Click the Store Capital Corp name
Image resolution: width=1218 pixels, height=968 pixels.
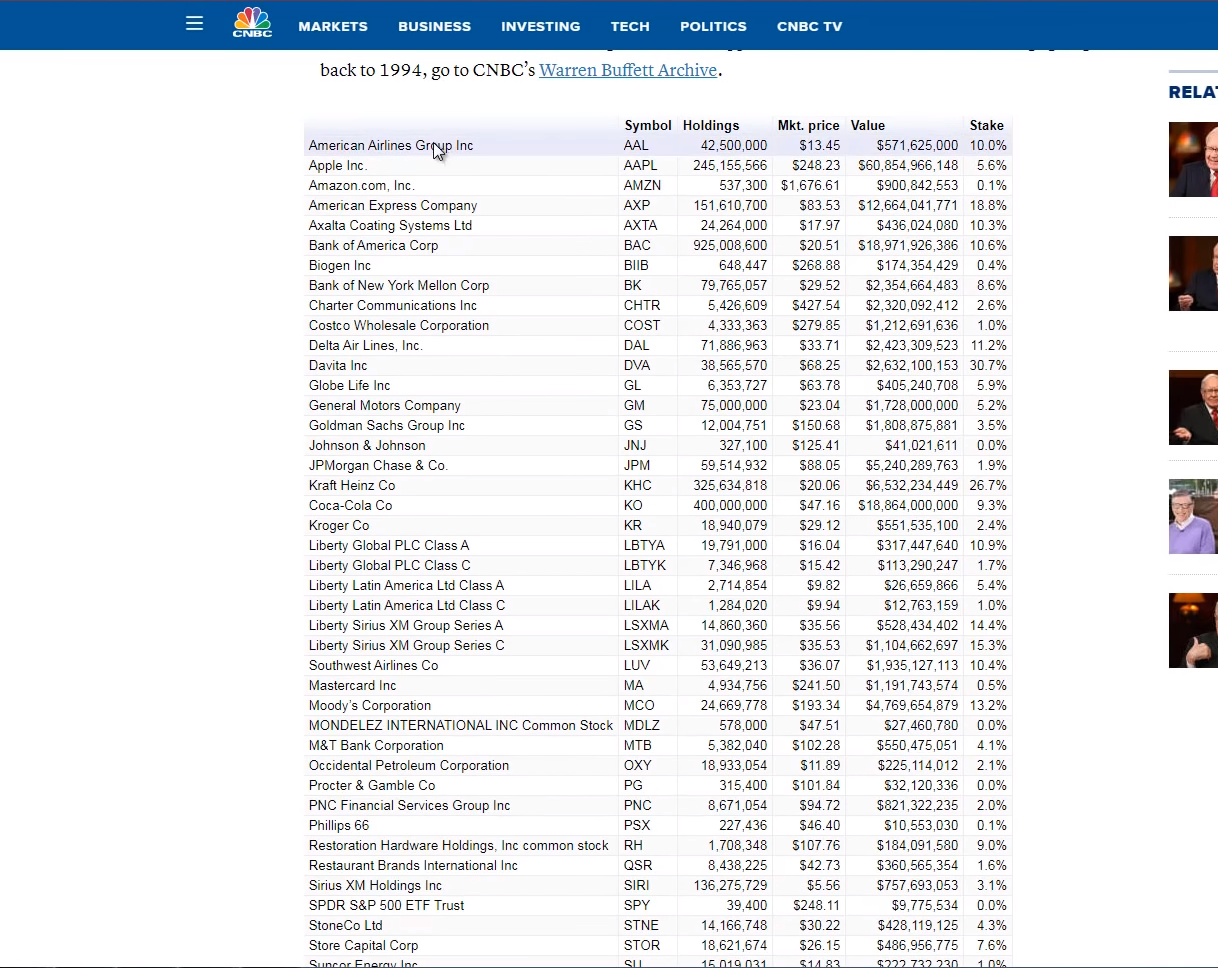(363, 945)
